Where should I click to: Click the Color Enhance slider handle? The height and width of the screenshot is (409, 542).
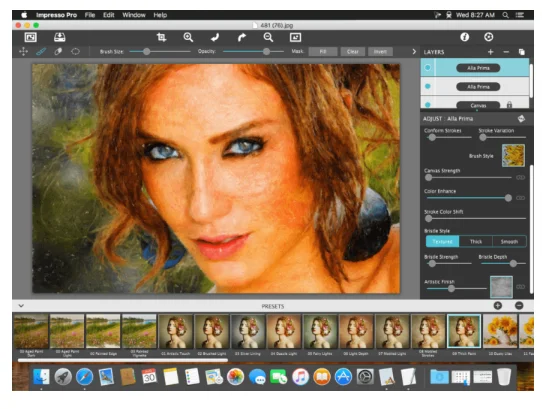(508, 198)
